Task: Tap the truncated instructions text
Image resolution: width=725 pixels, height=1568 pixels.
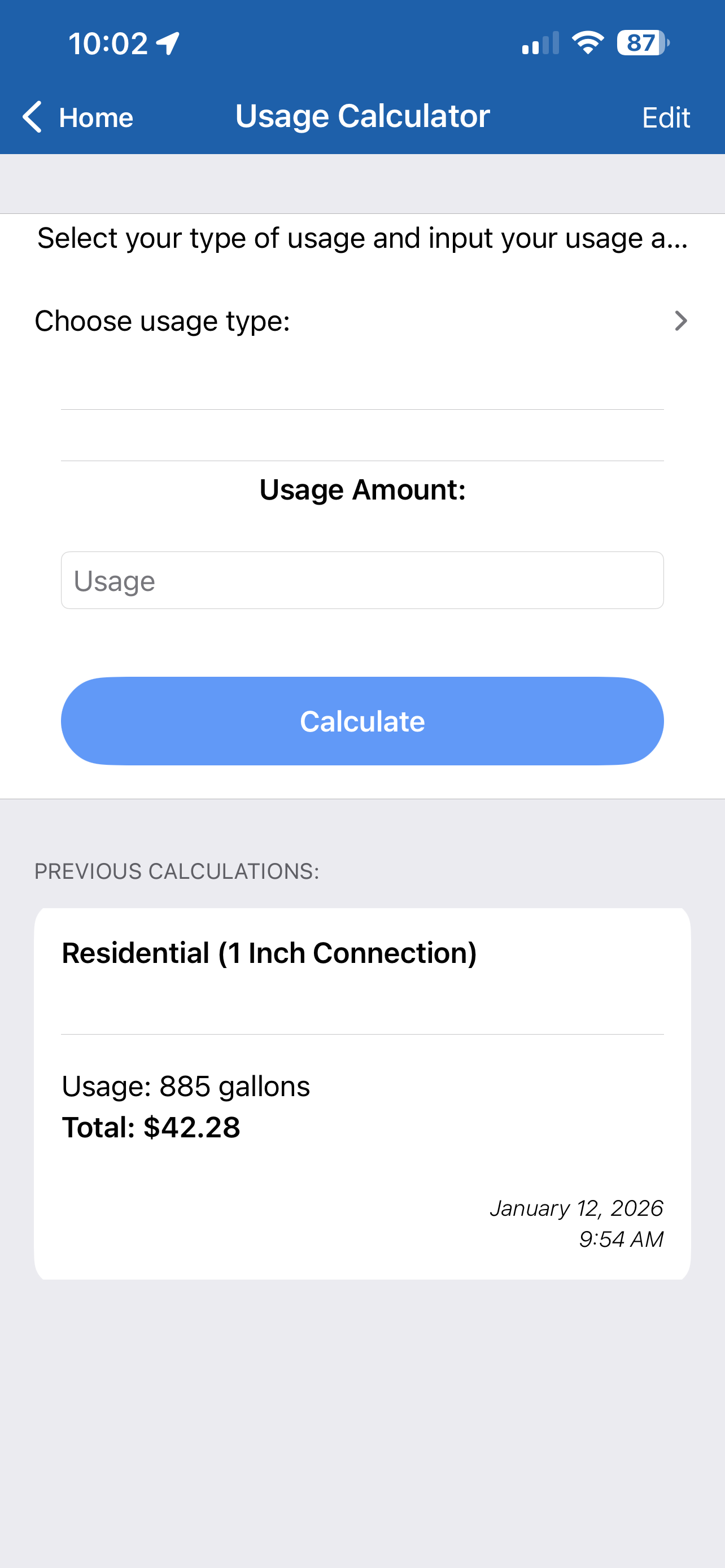Action: click(x=362, y=238)
